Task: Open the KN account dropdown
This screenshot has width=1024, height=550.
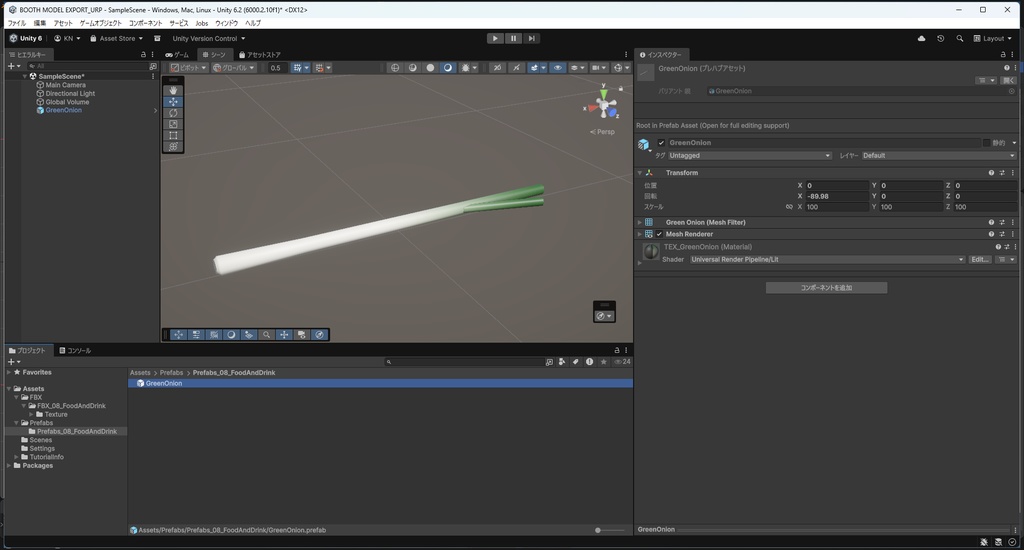Action: [x=67, y=39]
